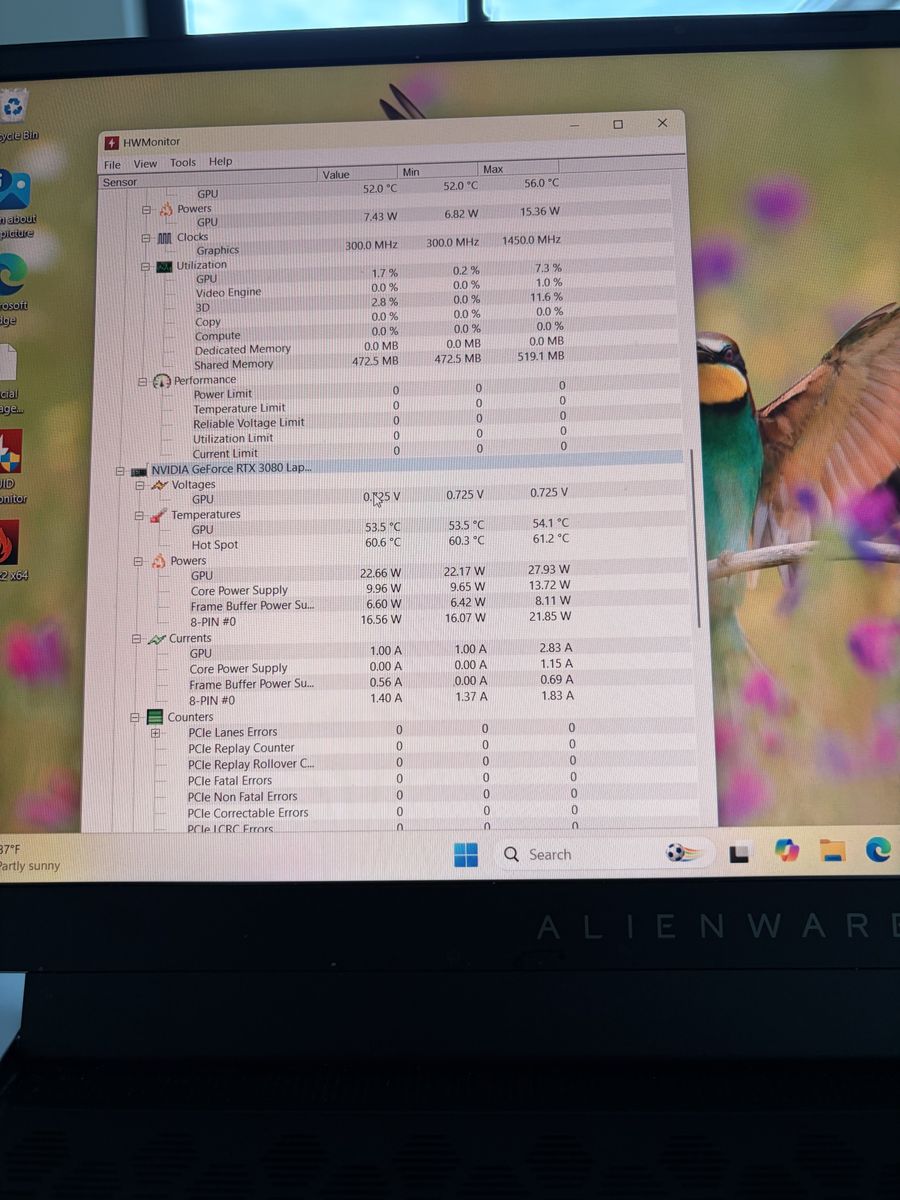Open the Help menu

pos(221,161)
